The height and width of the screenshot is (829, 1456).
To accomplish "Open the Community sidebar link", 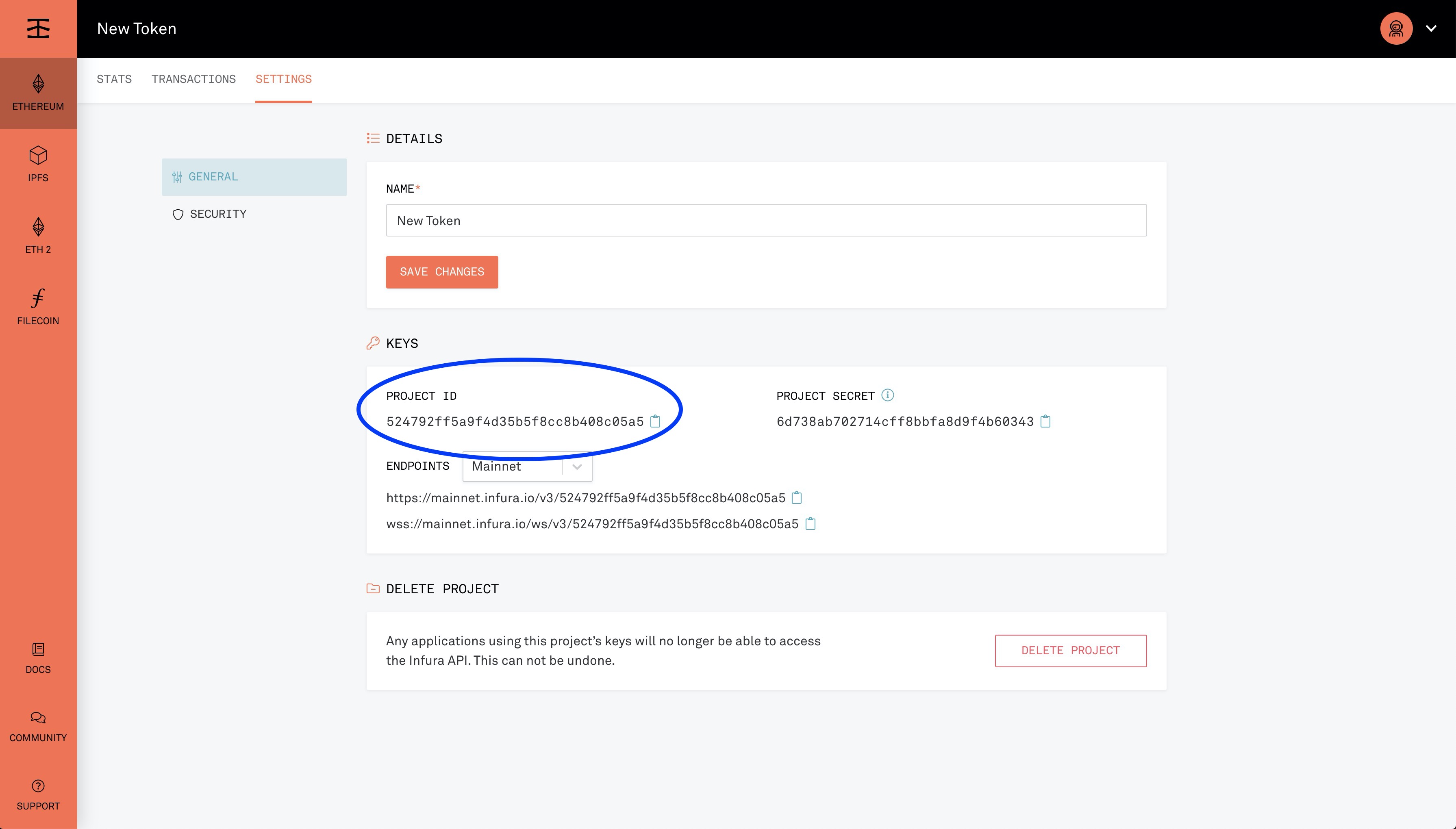I will click(38, 726).
